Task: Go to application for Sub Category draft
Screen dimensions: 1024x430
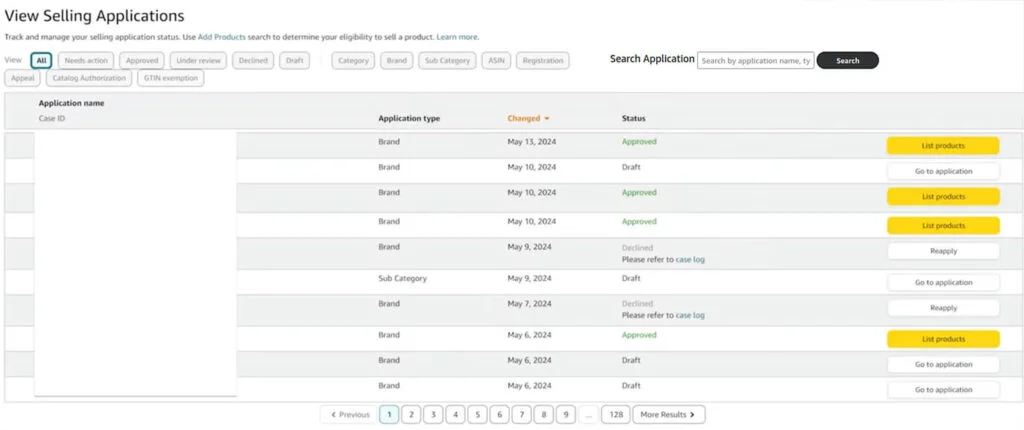Action: coord(943,283)
